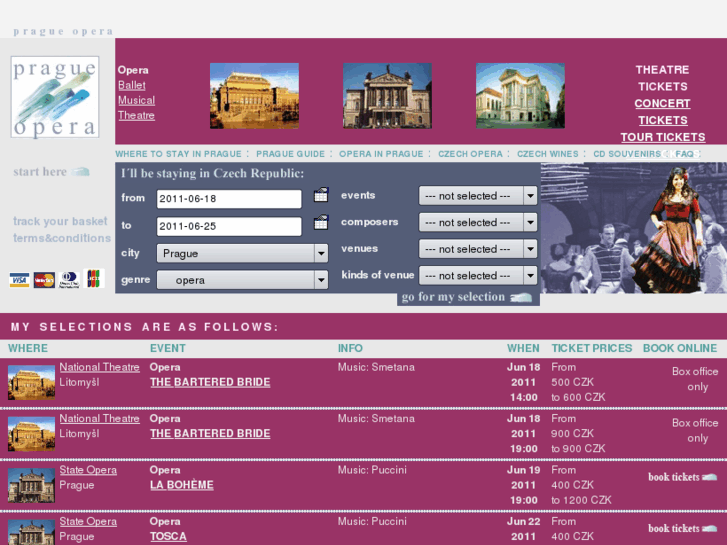
Task: Click the Prague Opera logo
Action: pos(55,97)
